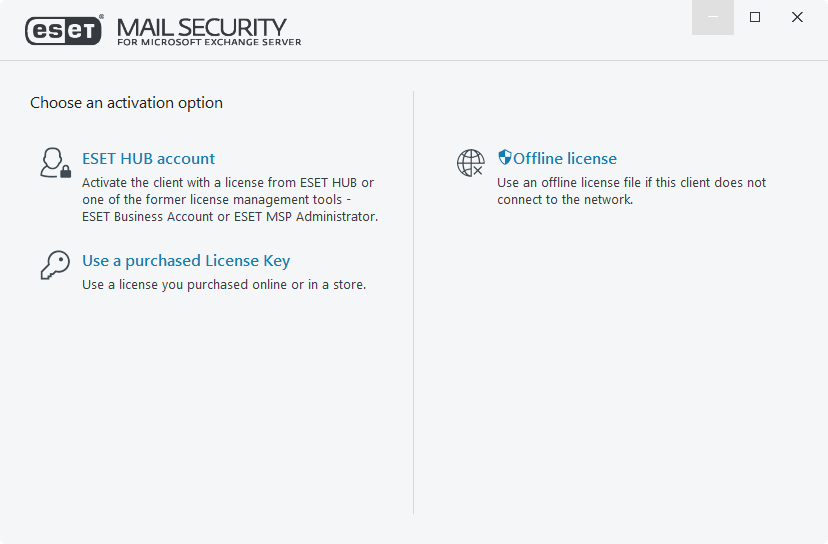Screen dimensions: 828x544
Task: Click the key icon for License Key
Action: point(54,264)
